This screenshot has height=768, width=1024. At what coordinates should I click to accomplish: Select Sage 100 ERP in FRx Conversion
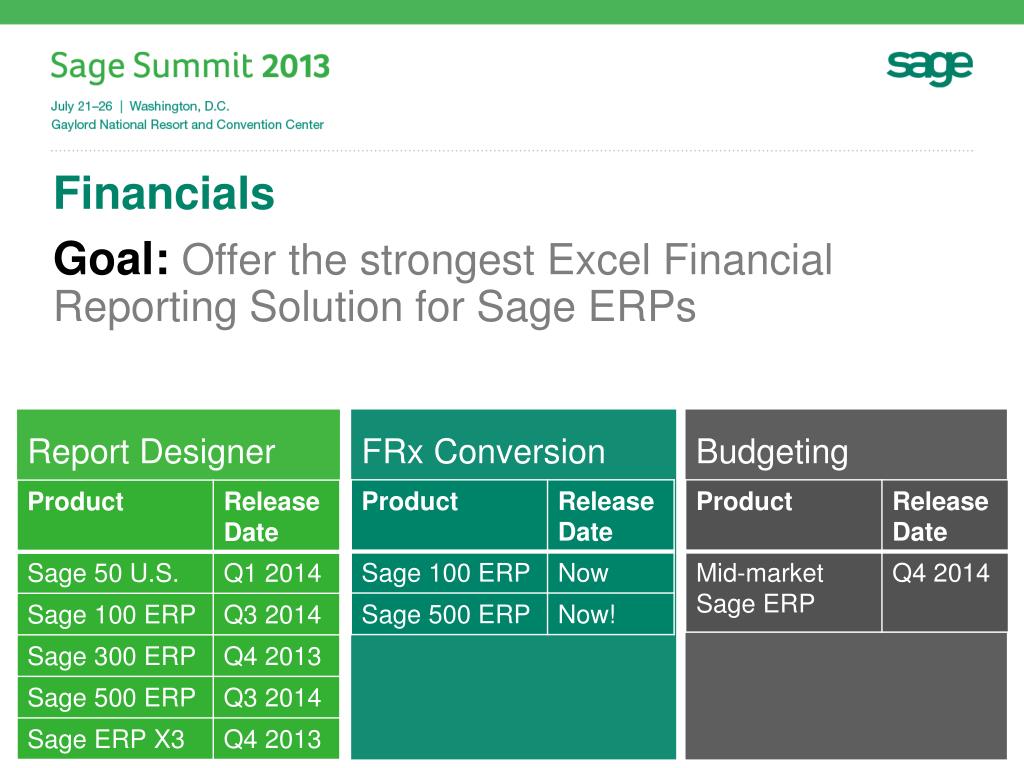(449, 573)
